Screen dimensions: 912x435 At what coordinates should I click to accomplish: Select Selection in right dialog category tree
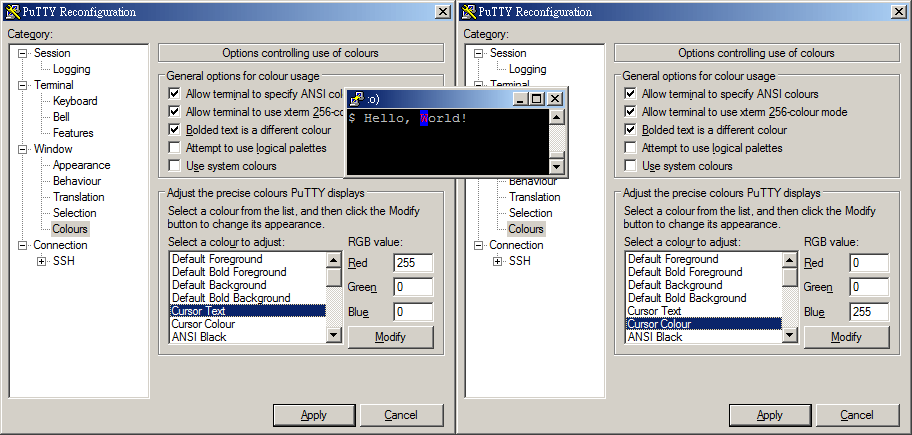530,213
